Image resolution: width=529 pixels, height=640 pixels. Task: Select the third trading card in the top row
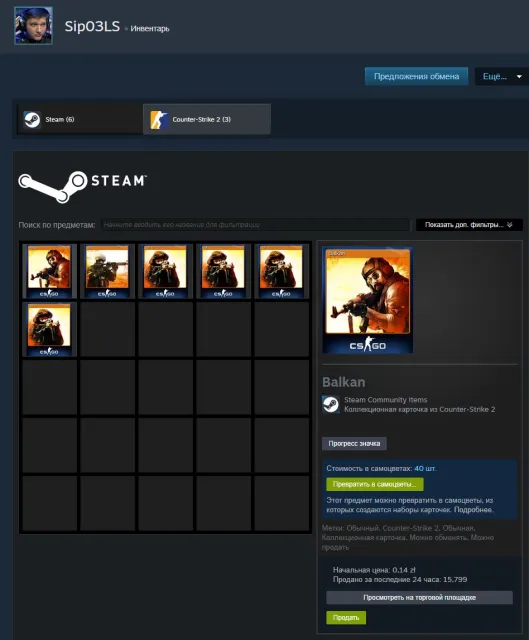[165, 271]
